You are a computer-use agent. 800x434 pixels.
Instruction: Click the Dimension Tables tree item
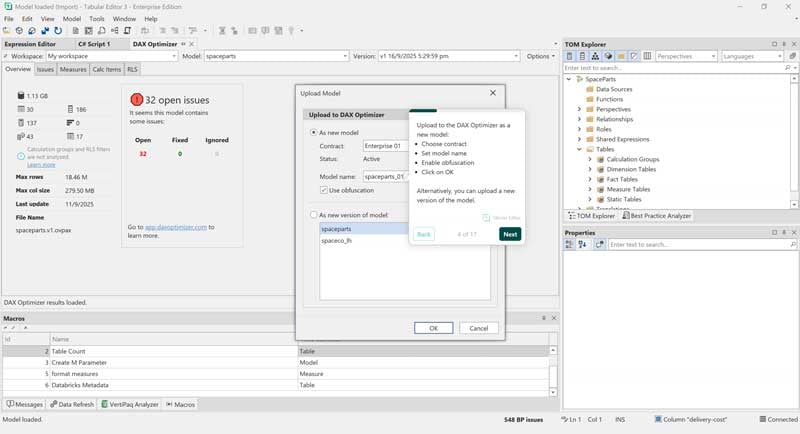(631, 169)
